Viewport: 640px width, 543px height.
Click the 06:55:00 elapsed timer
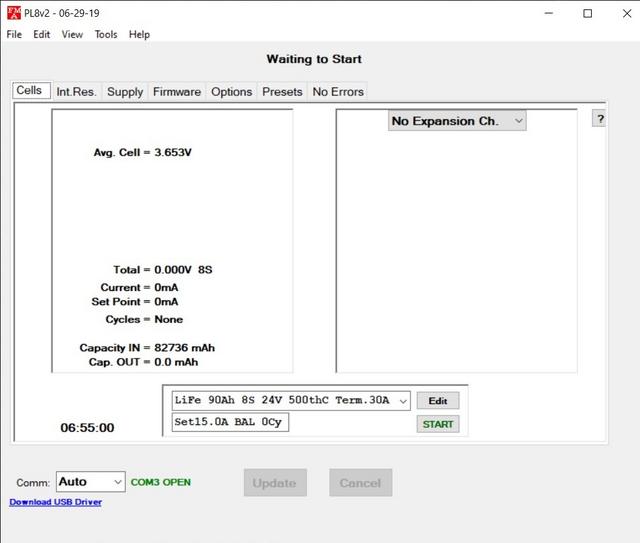tap(87, 428)
